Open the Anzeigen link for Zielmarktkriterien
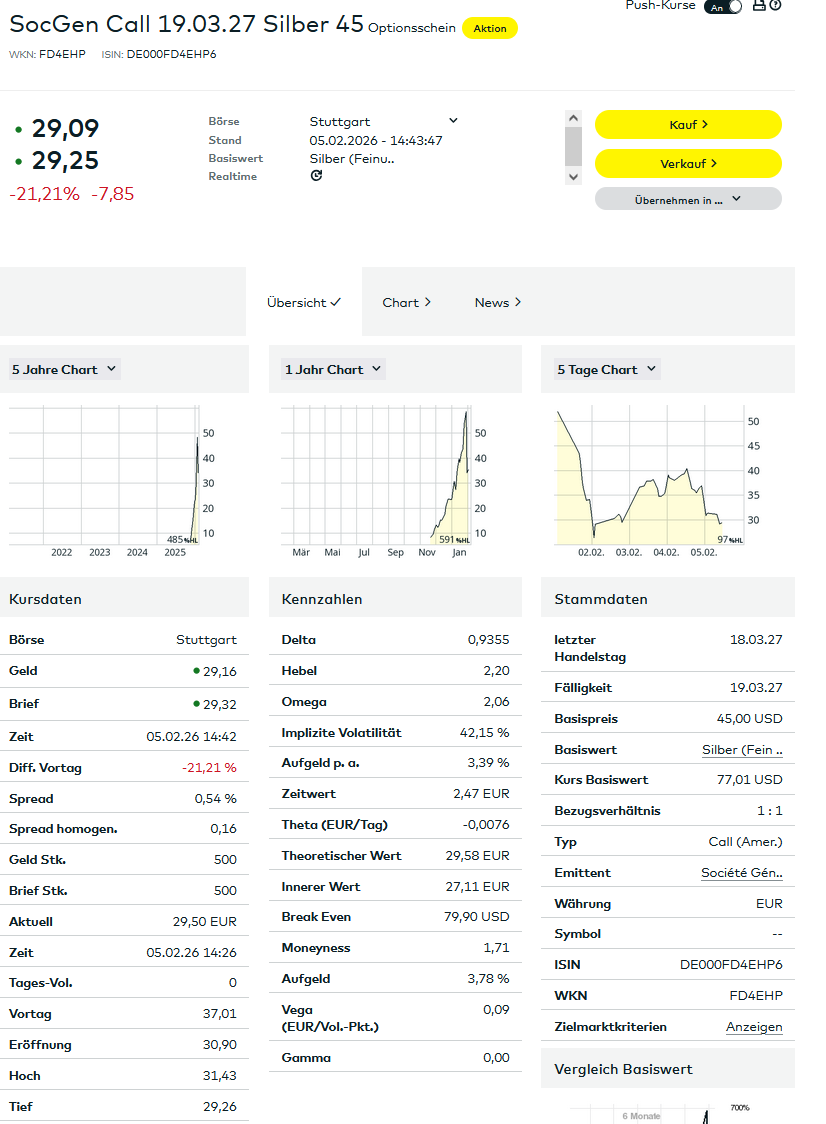 [754, 1027]
